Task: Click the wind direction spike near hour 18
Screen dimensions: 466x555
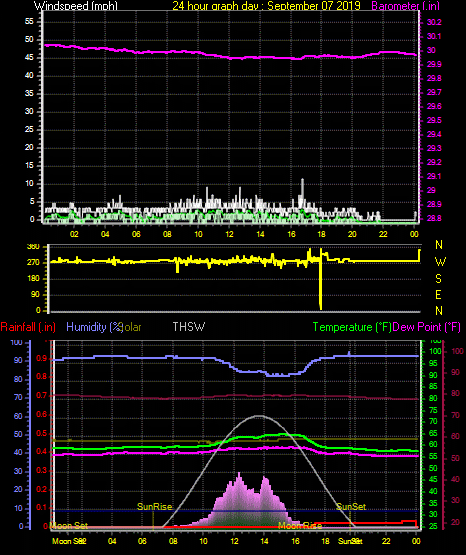Action: (x=321, y=280)
